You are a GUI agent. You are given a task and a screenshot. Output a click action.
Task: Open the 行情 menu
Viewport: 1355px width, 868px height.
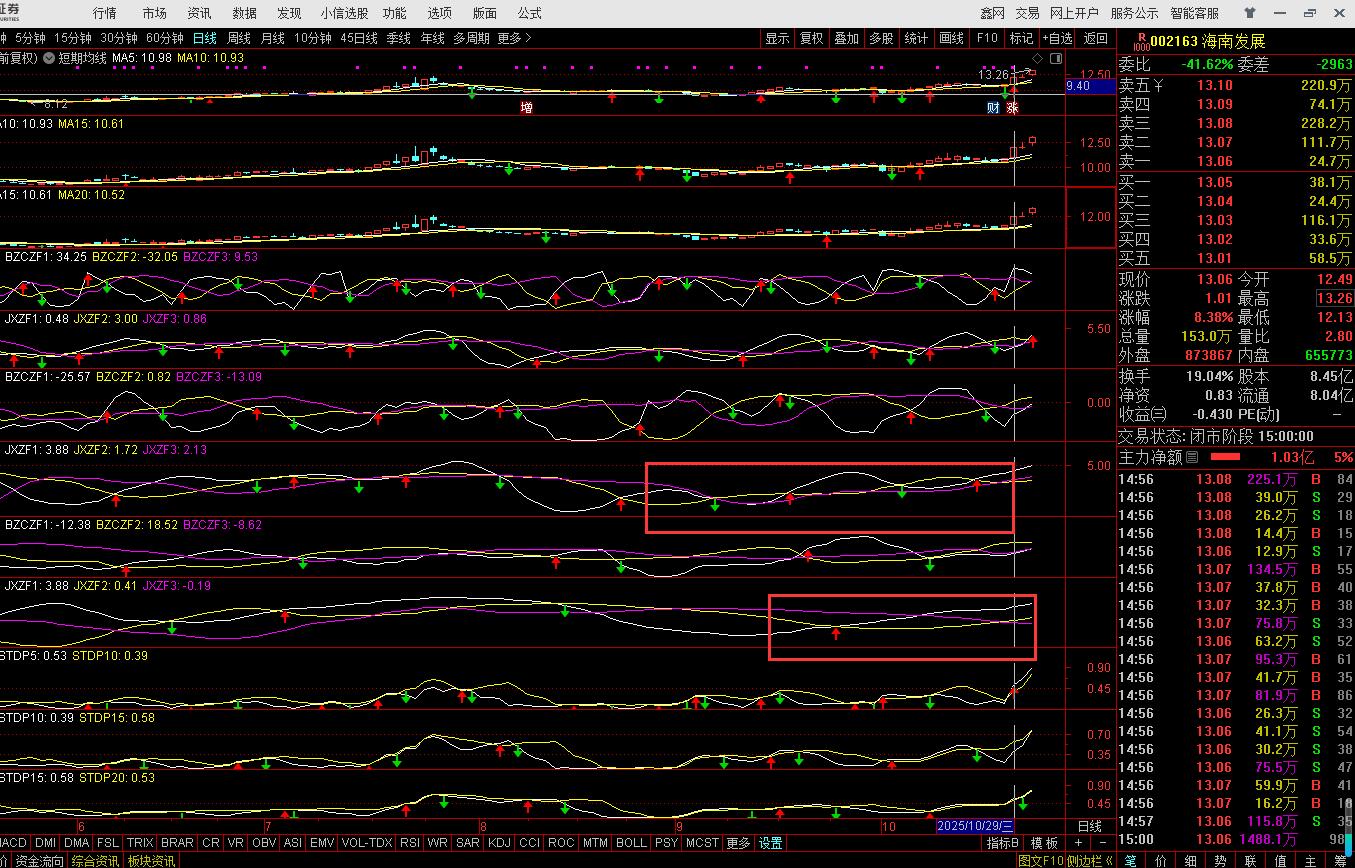pos(104,13)
